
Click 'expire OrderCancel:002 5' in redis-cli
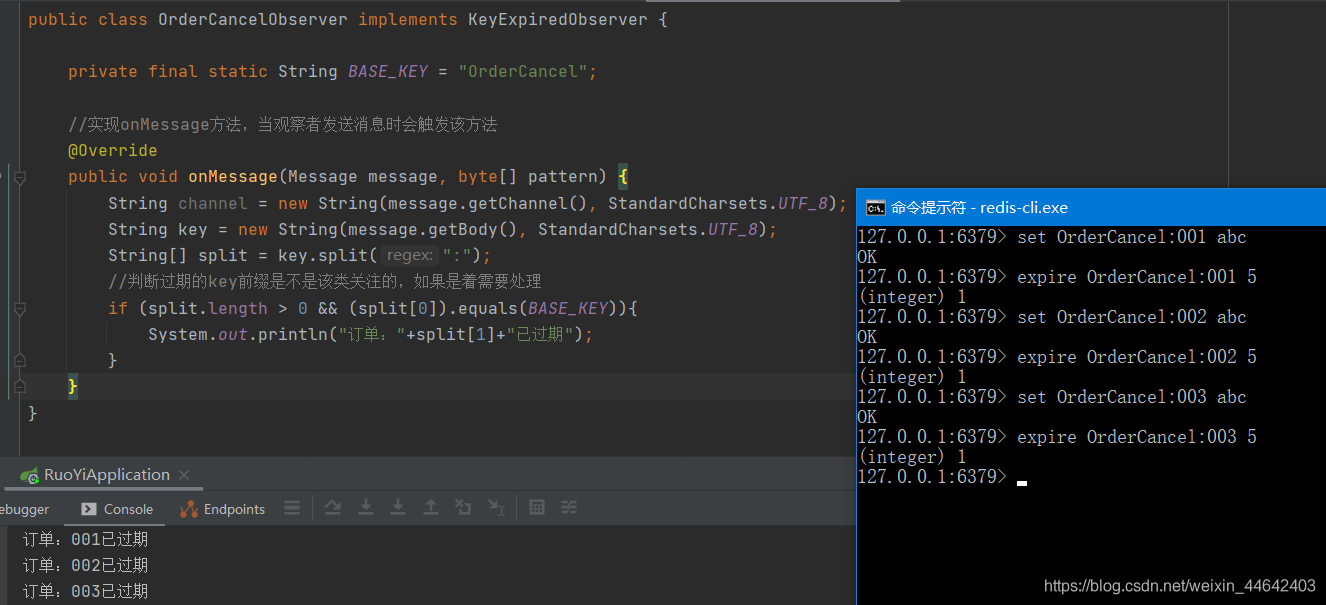coord(1137,357)
